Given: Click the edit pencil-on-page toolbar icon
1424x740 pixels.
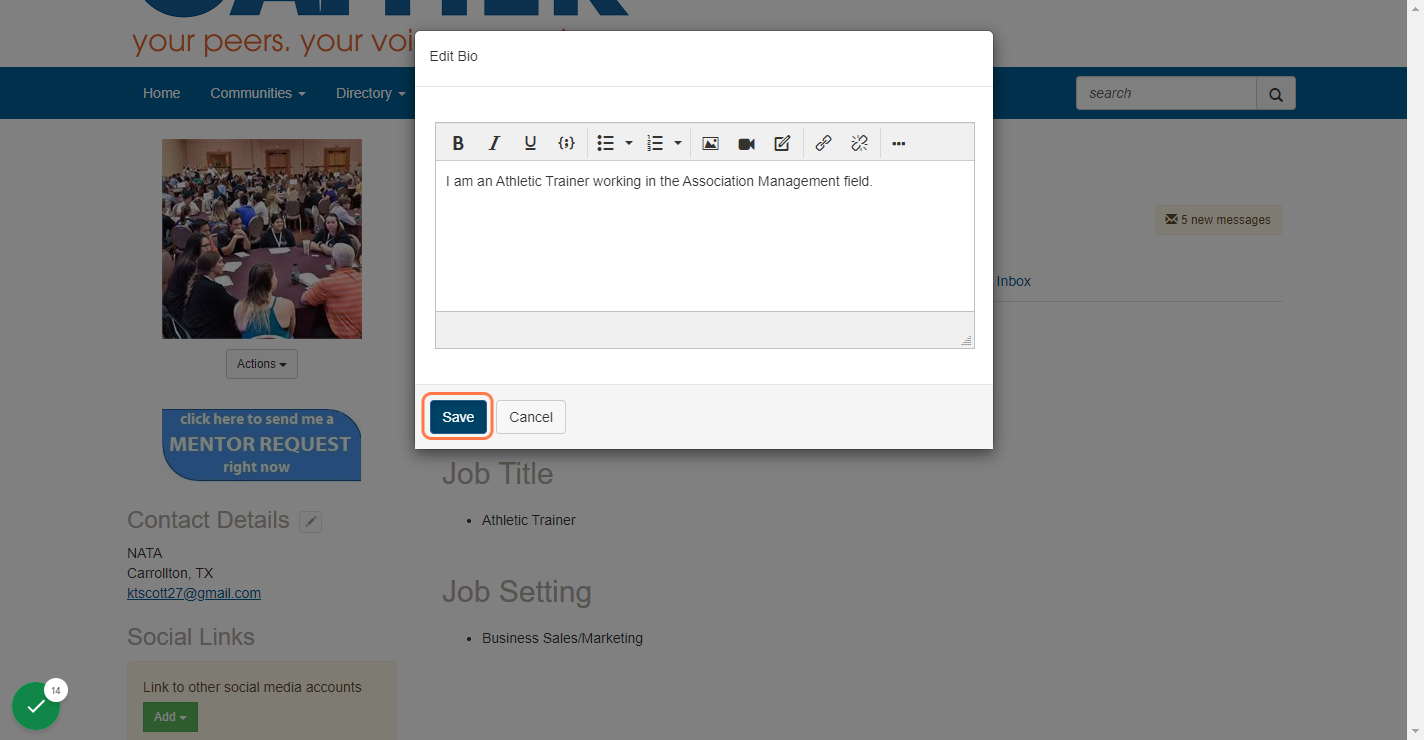Looking at the screenshot, I should click(782, 143).
